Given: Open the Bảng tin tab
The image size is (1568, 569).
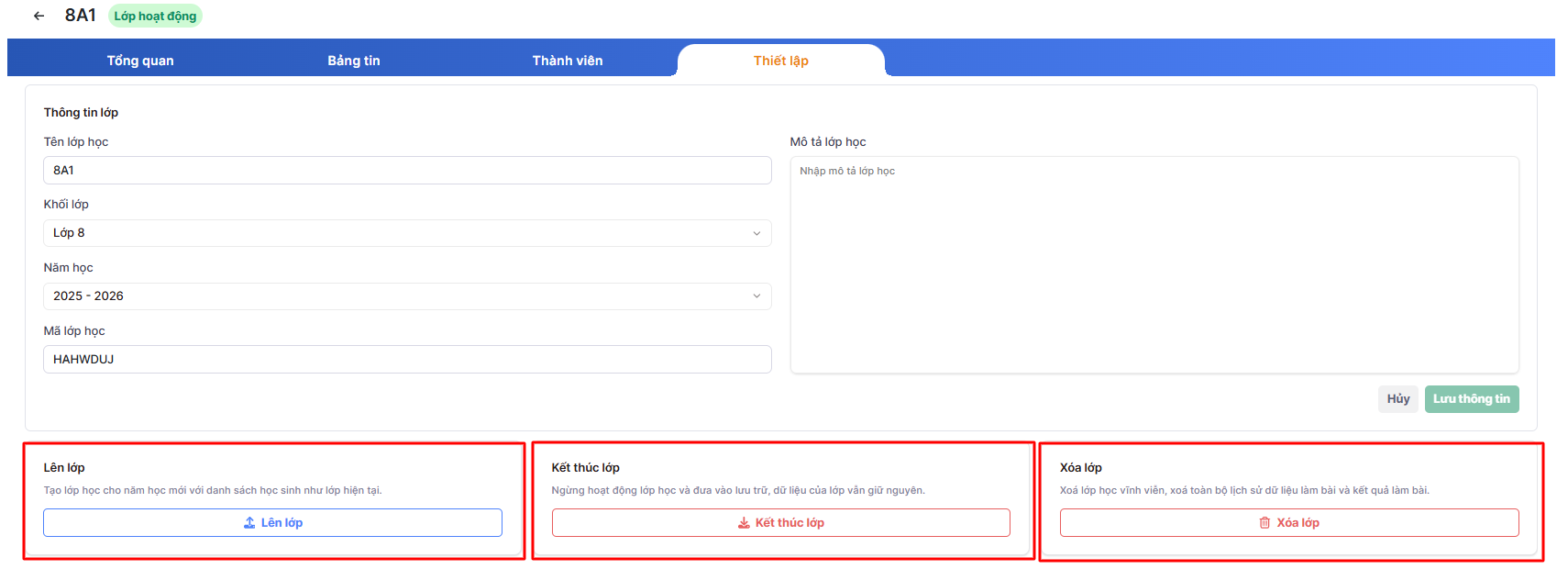Looking at the screenshot, I should 354,61.
